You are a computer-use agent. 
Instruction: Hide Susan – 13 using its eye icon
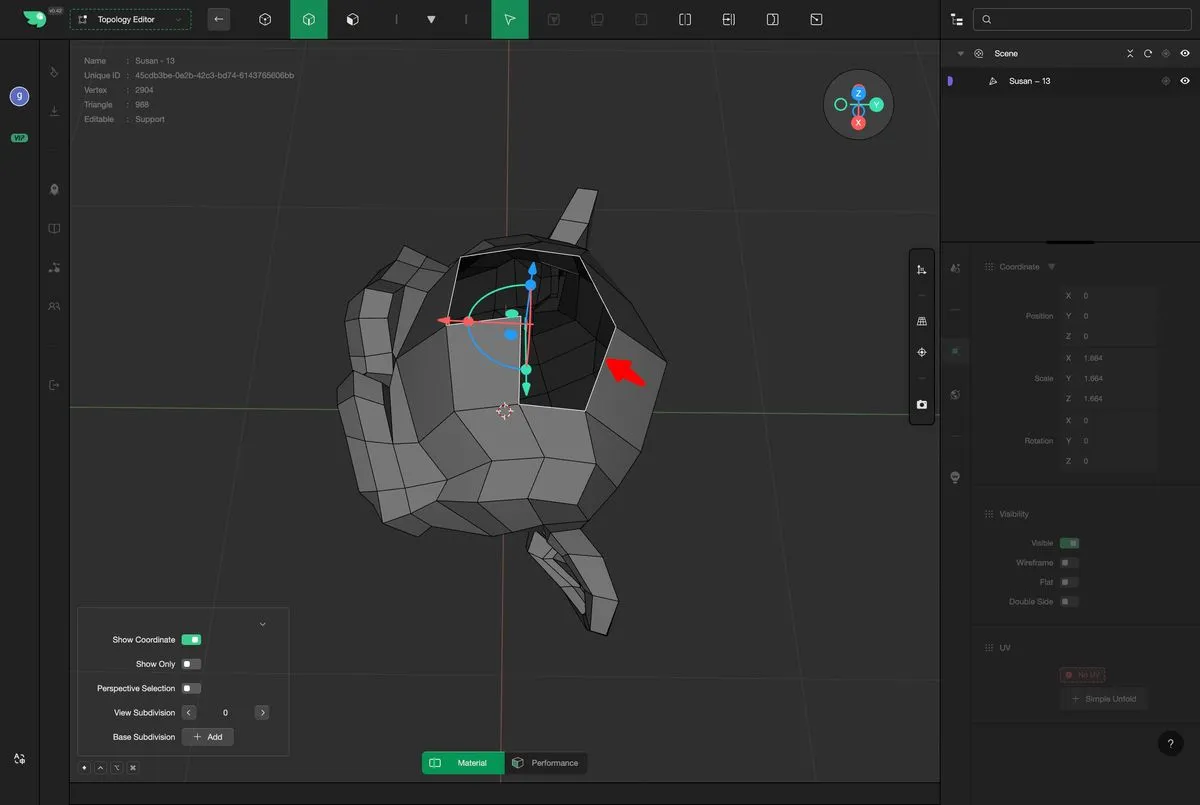[x=1185, y=81]
